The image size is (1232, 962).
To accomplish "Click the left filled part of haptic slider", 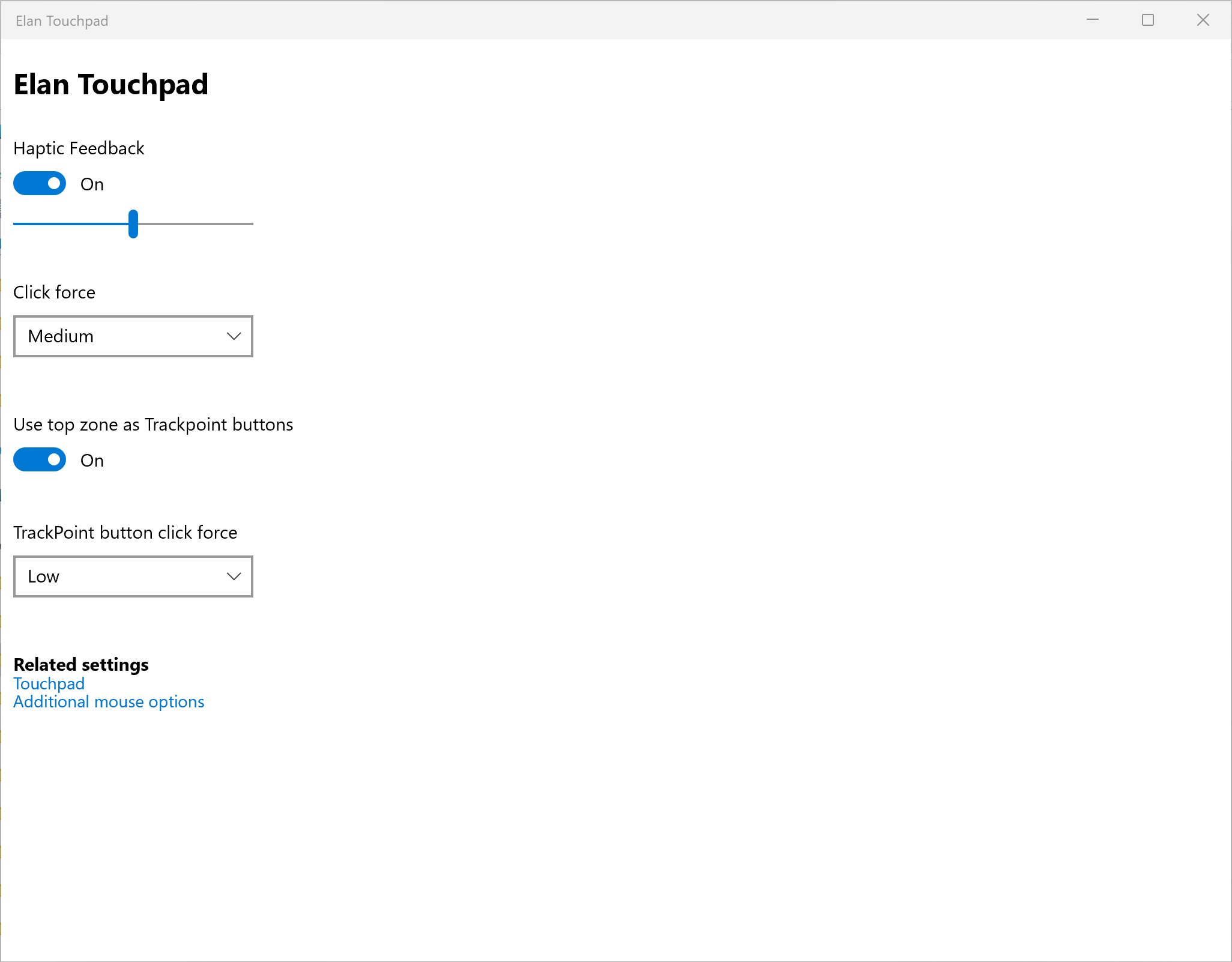I will [x=66, y=224].
